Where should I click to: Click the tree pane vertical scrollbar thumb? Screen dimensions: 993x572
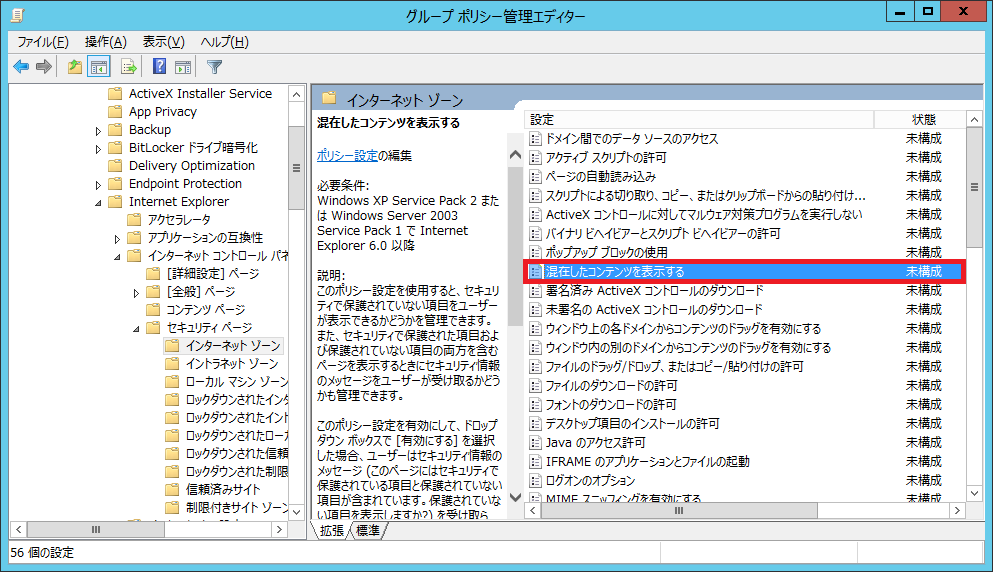[x=296, y=168]
